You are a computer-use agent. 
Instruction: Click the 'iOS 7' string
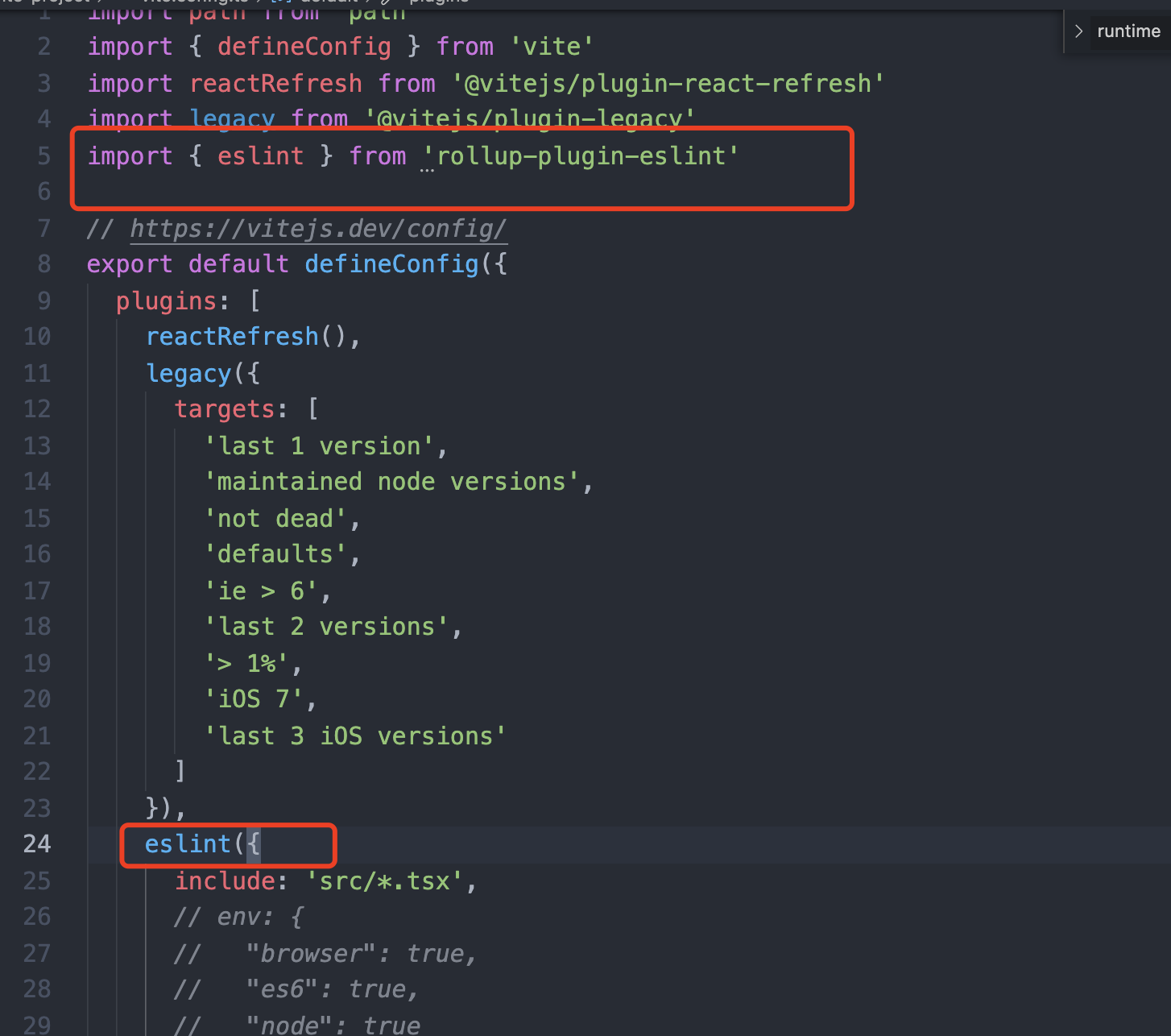(x=254, y=698)
